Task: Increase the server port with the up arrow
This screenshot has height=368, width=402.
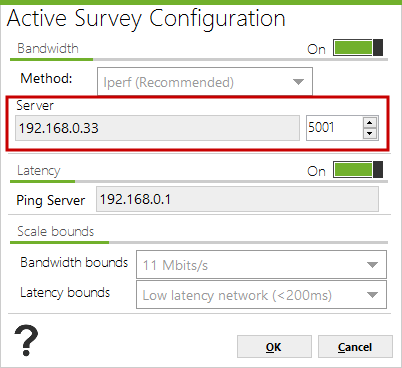Action: click(370, 123)
